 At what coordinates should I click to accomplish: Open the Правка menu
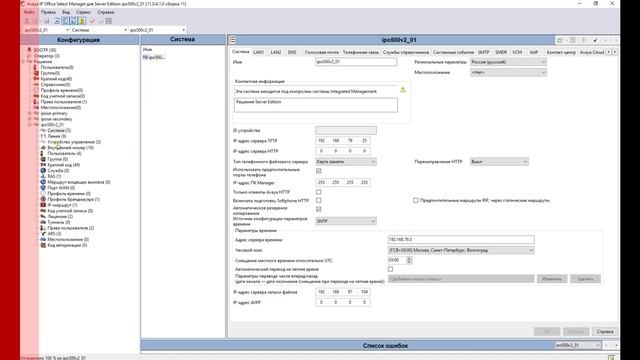(48, 12)
